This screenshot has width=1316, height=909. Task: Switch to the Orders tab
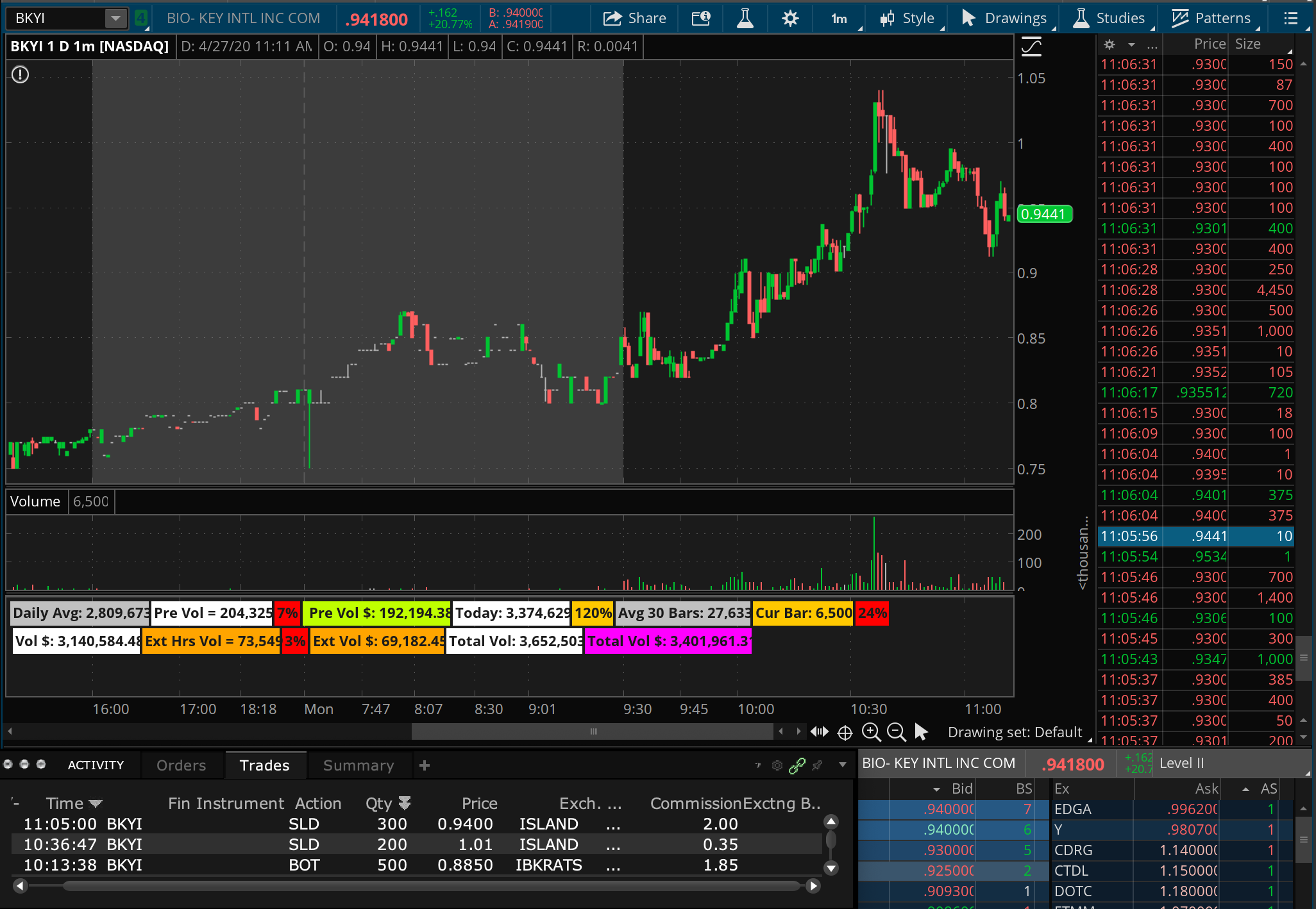pos(181,765)
